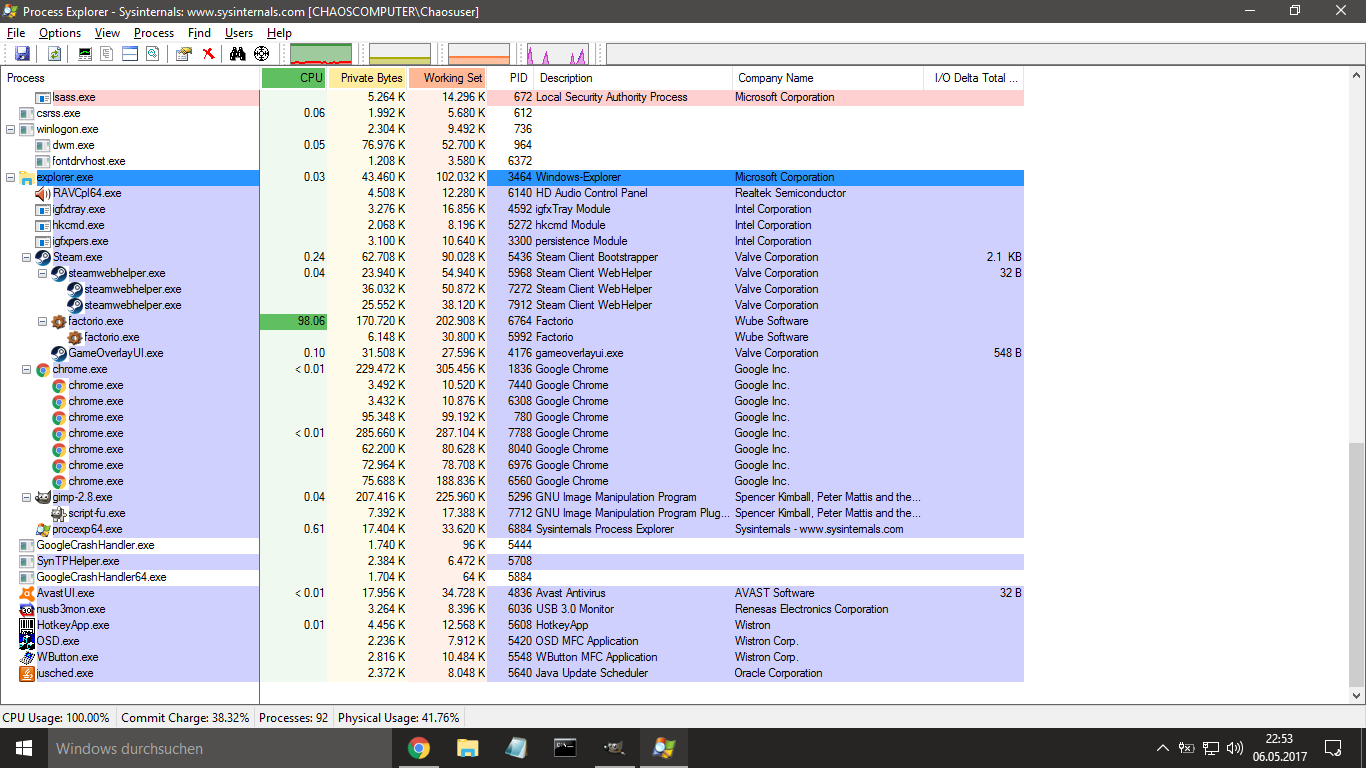Click the red X Kill Process icon
The image size is (1366, 768).
tap(208, 54)
